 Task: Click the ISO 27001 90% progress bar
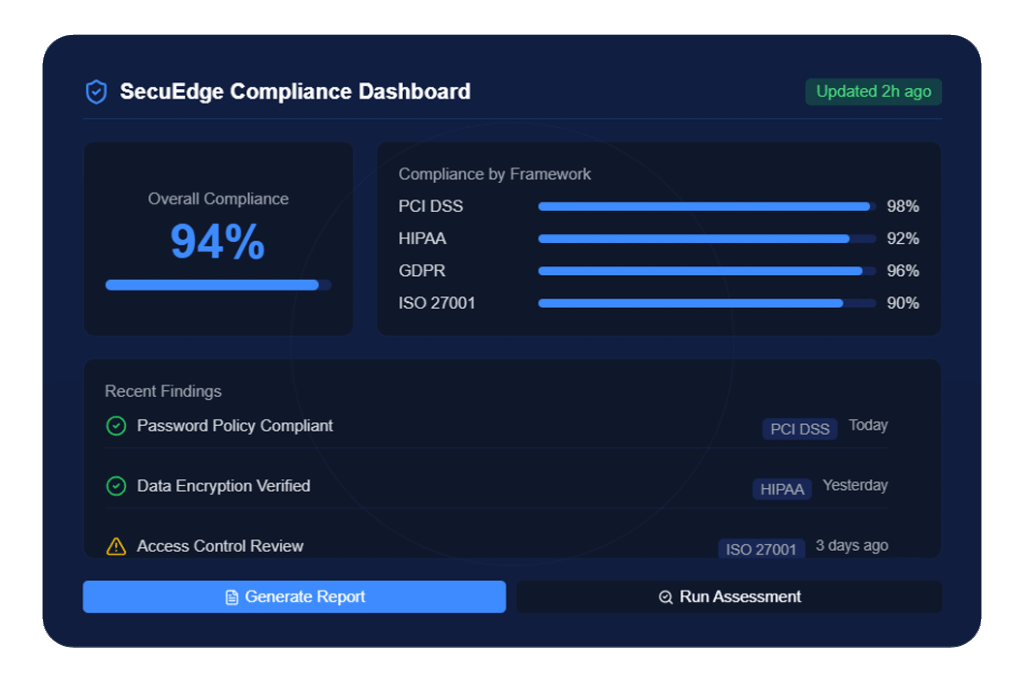point(706,303)
